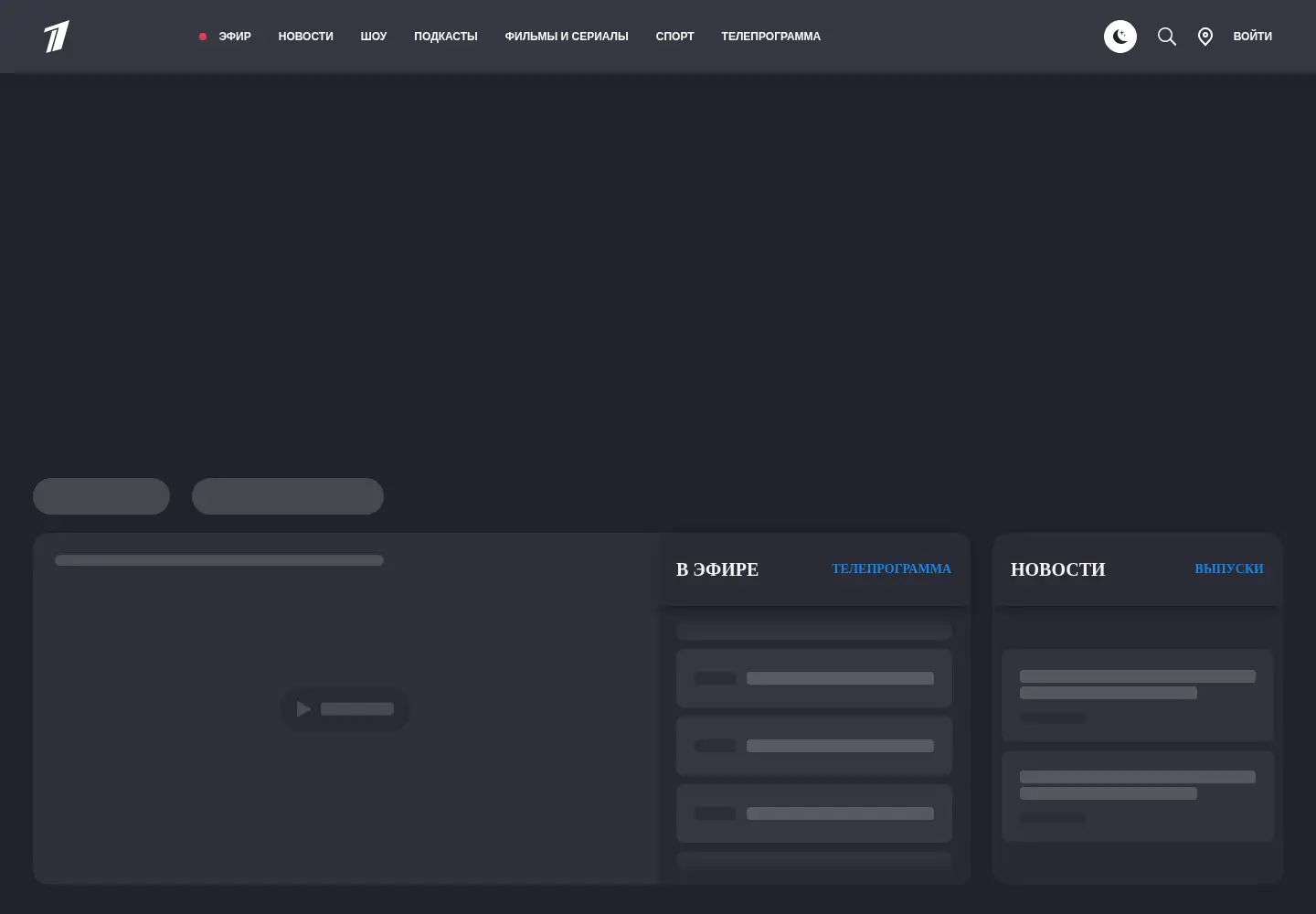Navigate to СПОРТ section
The width and height of the screenshot is (1316, 914).
click(674, 37)
